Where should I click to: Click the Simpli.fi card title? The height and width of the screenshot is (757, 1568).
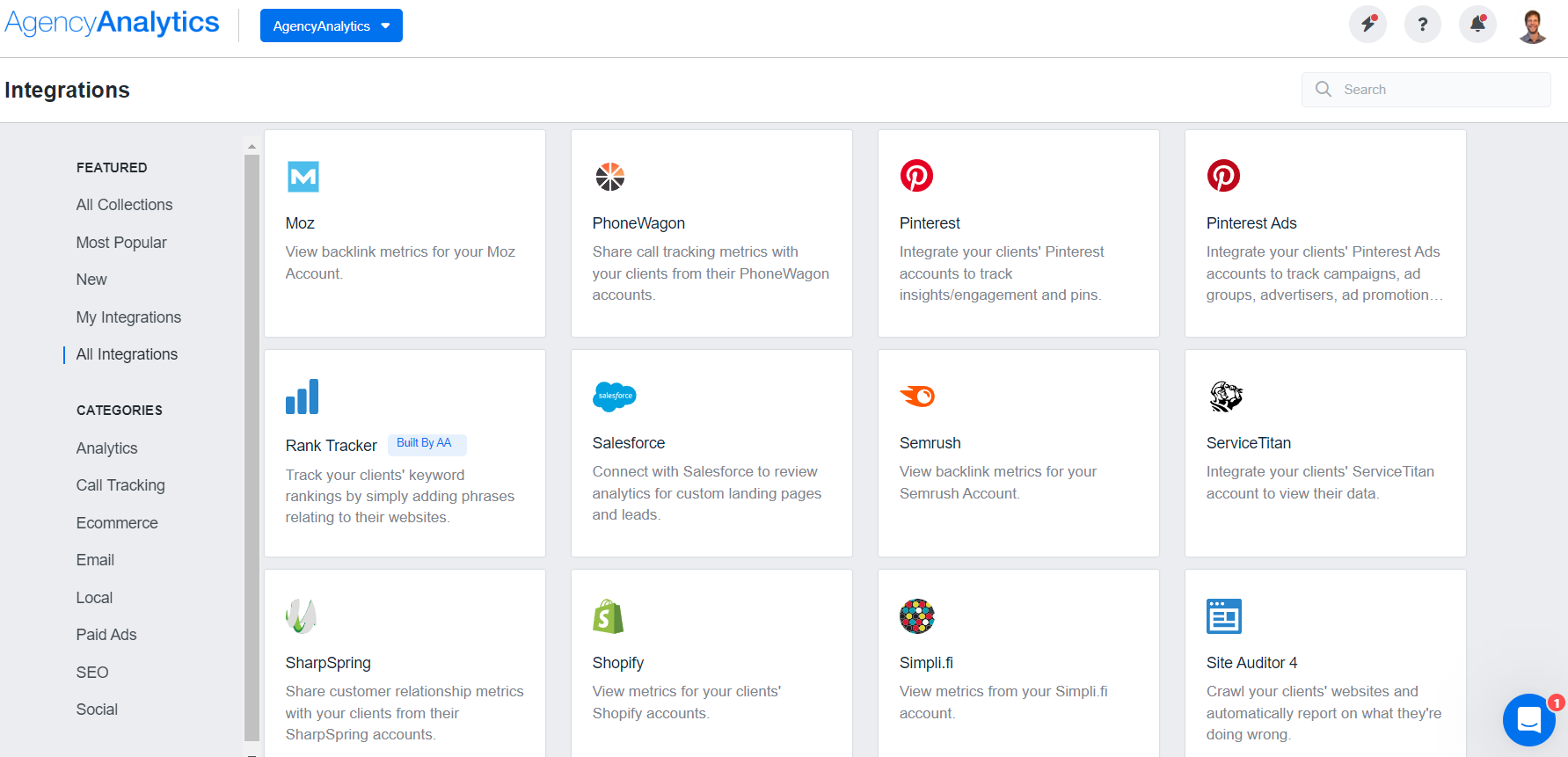[x=926, y=663]
